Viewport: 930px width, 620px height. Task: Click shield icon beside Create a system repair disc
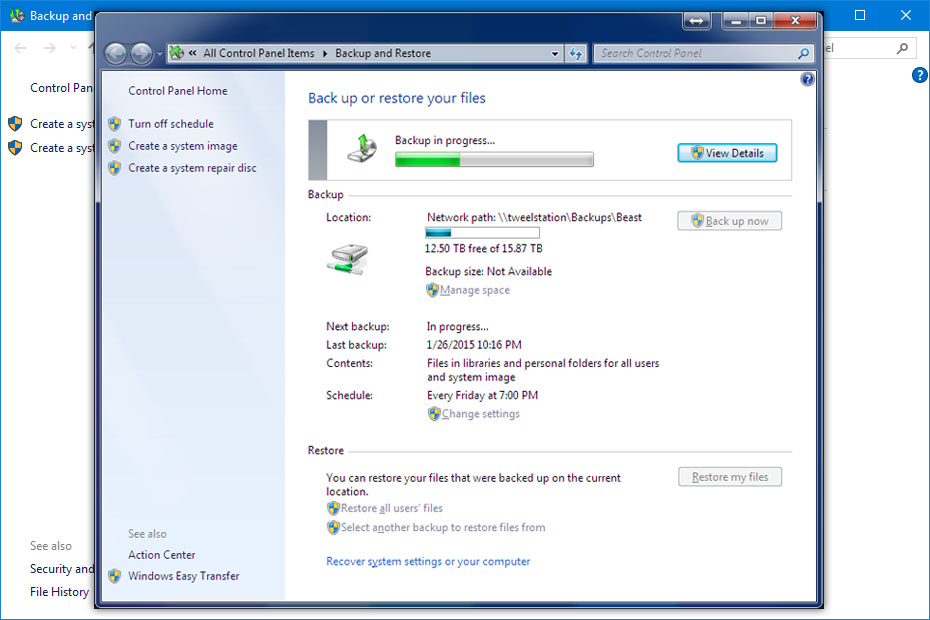click(x=114, y=168)
